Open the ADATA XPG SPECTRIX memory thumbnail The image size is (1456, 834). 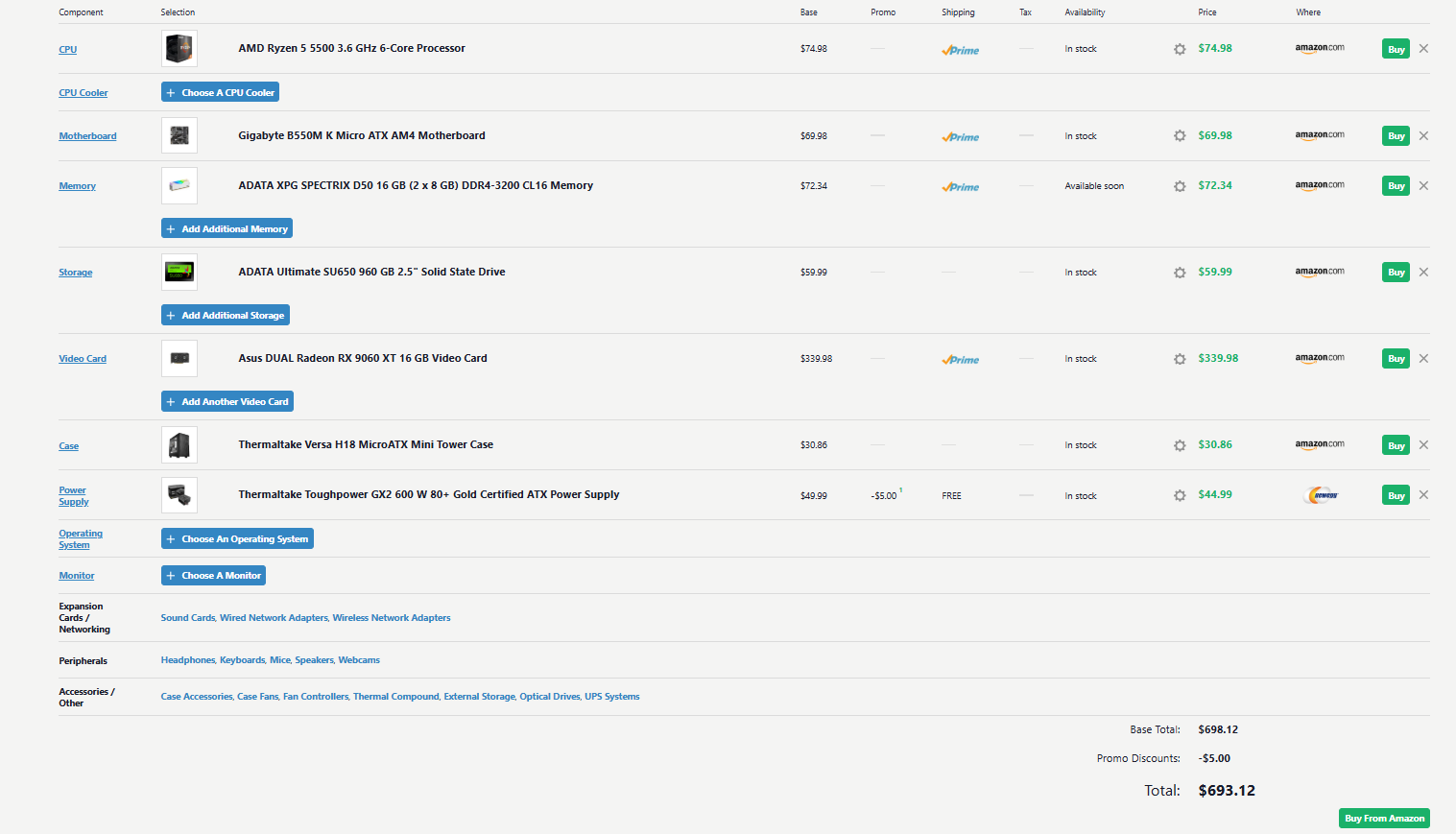click(x=179, y=186)
